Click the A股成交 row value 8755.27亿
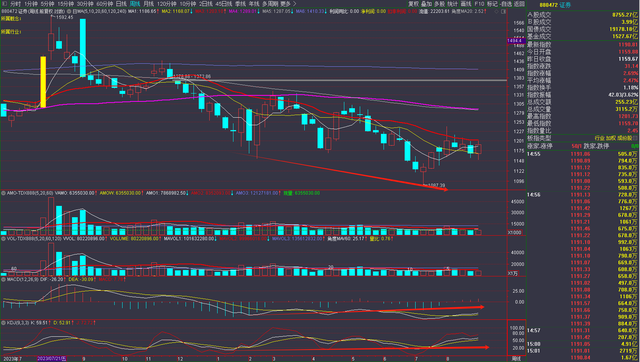This screenshot has width=640, height=362. coord(624,15)
